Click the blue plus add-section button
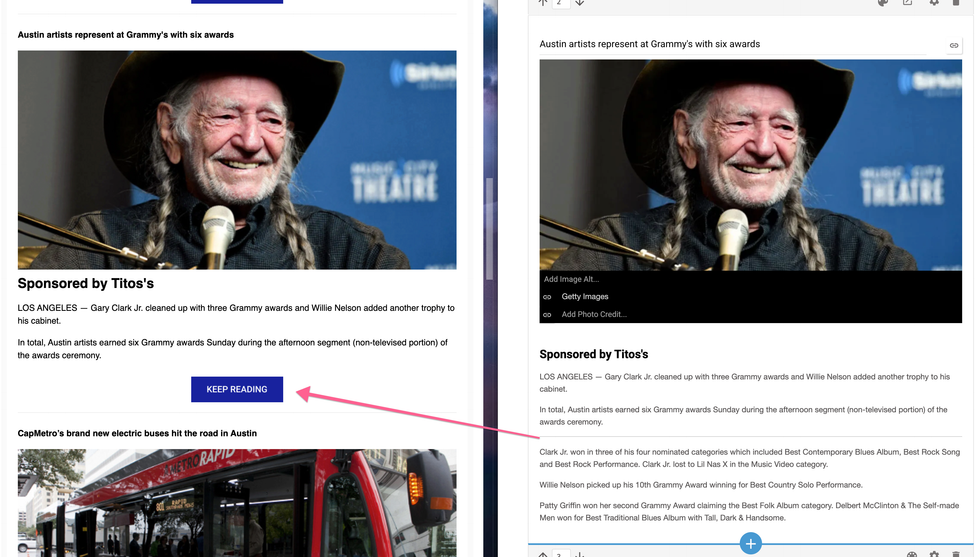980x557 pixels. click(750, 544)
